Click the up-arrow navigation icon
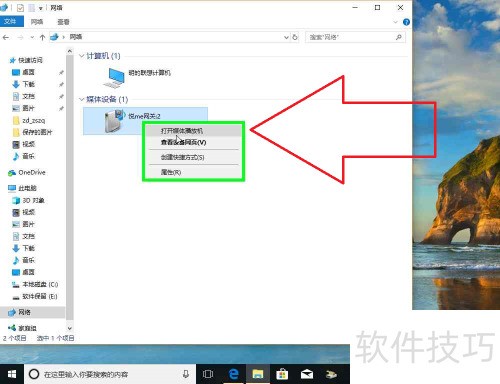Screen dimensions: 500x384 pos(42,37)
